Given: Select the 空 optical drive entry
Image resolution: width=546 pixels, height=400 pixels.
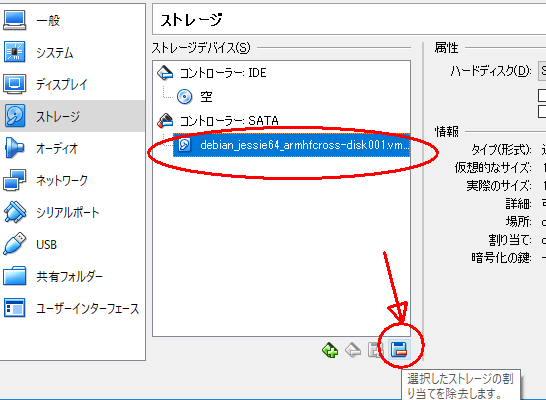Looking at the screenshot, I should 206,97.
